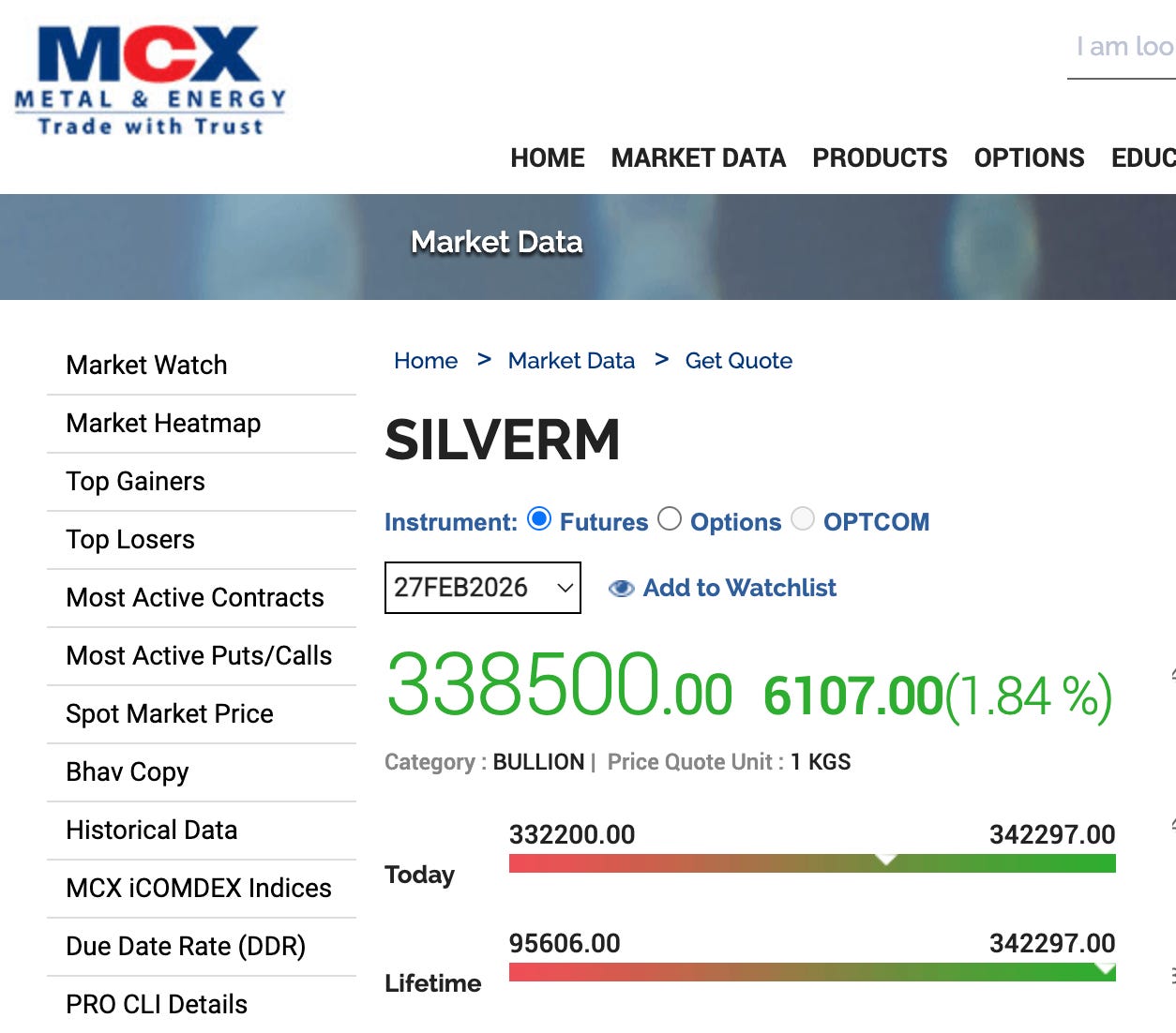The height and width of the screenshot is (1033, 1176).
Task: Click the Add to Watchlist link
Action: tap(740, 588)
